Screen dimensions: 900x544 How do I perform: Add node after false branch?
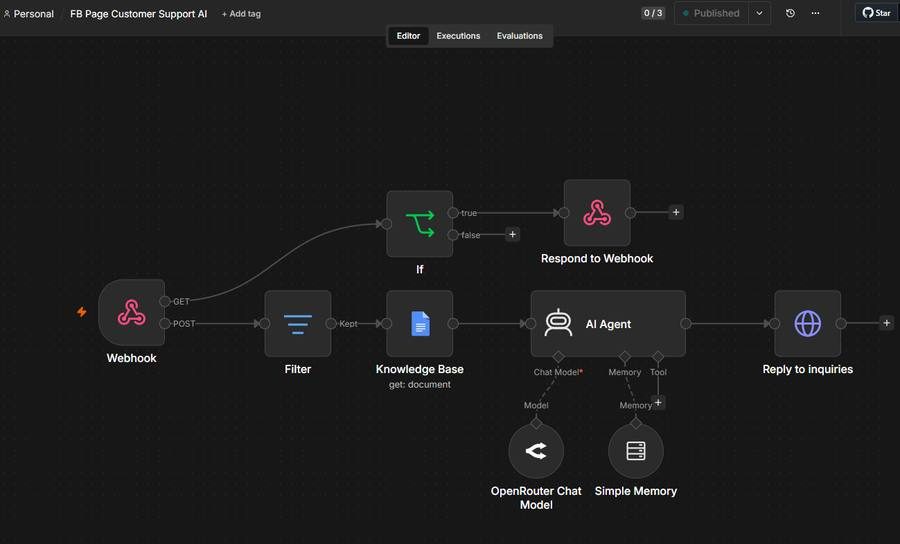click(513, 234)
